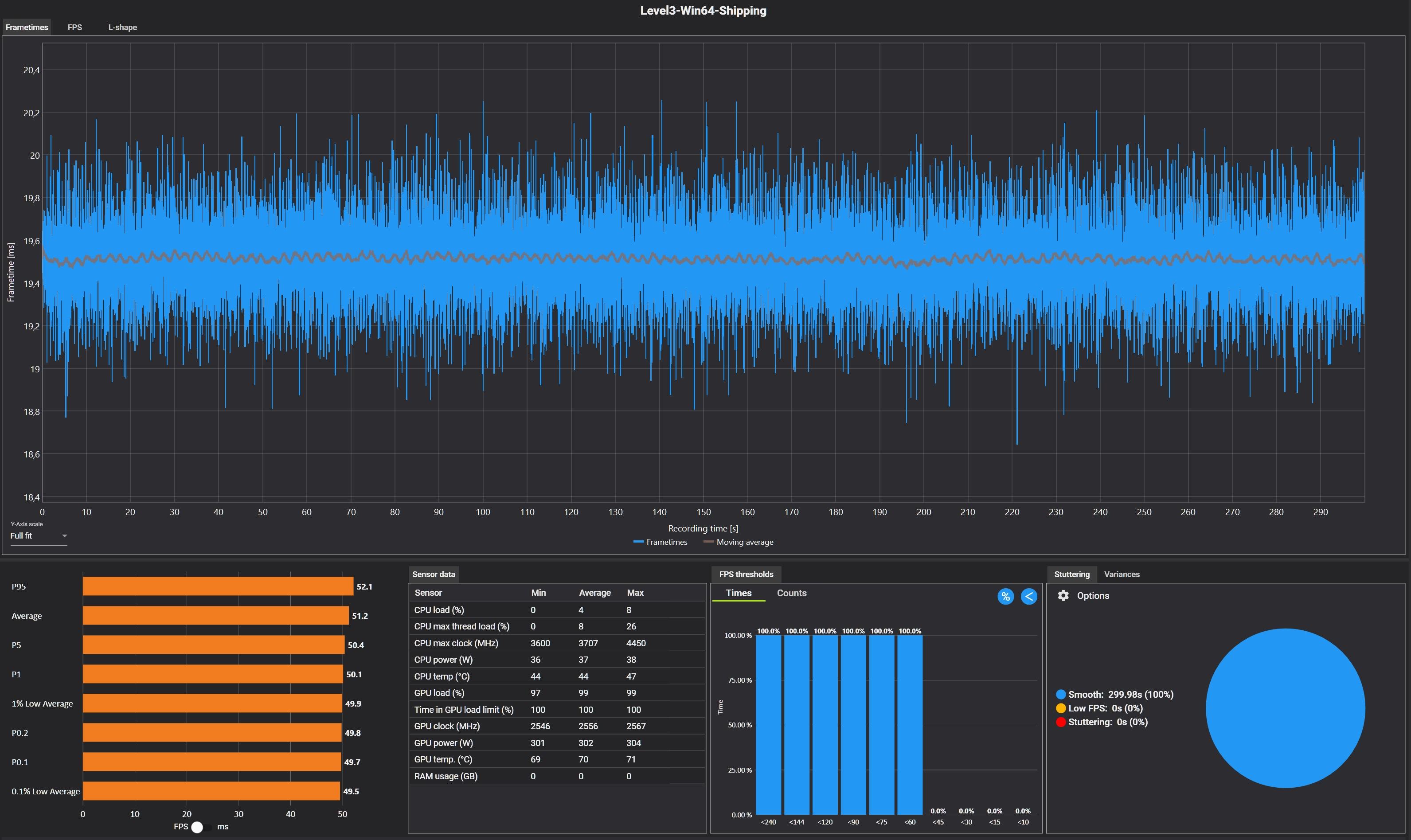Screen dimensions: 1411x840
Task: Select the GPU clock (MHz) row
Action: 557,726
